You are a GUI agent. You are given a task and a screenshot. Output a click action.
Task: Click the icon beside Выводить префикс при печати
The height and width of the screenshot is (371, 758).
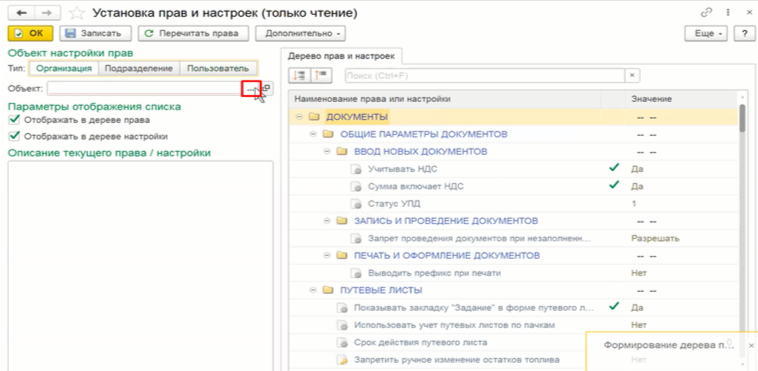tap(356, 273)
